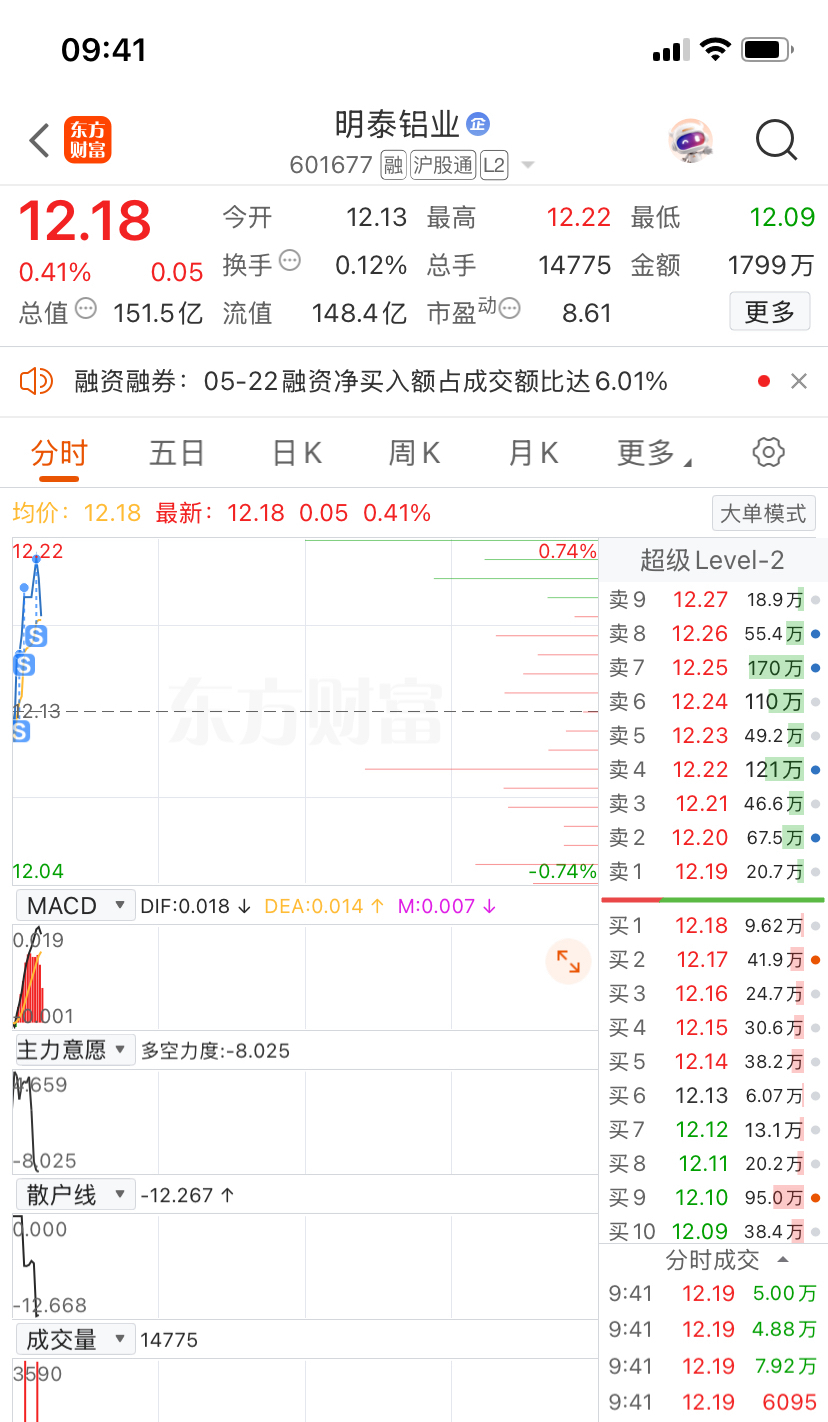Switch to the 分时 tab
Image resolution: width=828 pixels, height=1422 pixels.
coord(59,453)
